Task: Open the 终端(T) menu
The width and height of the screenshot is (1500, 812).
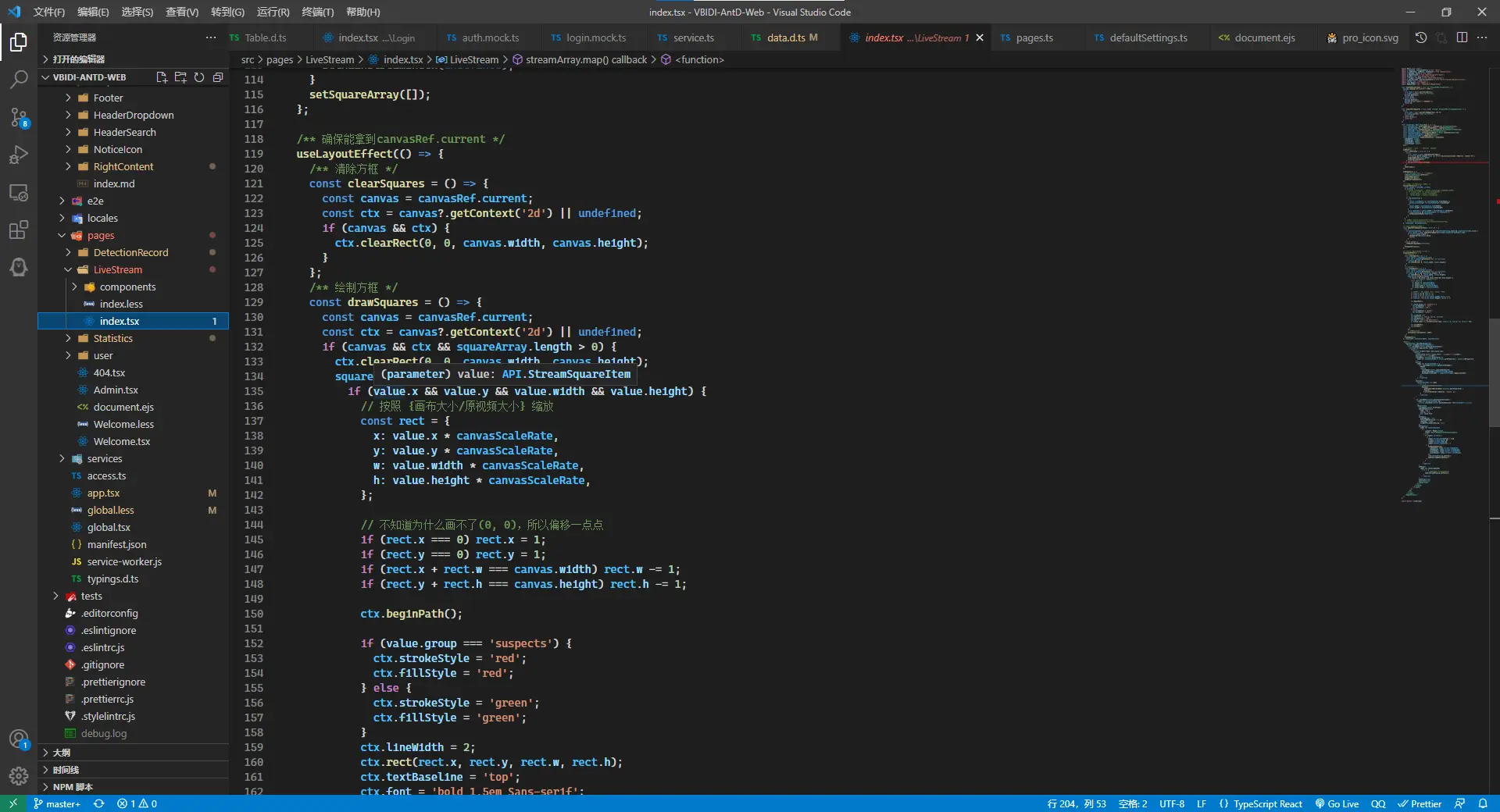Action: (x=318, y=12)
